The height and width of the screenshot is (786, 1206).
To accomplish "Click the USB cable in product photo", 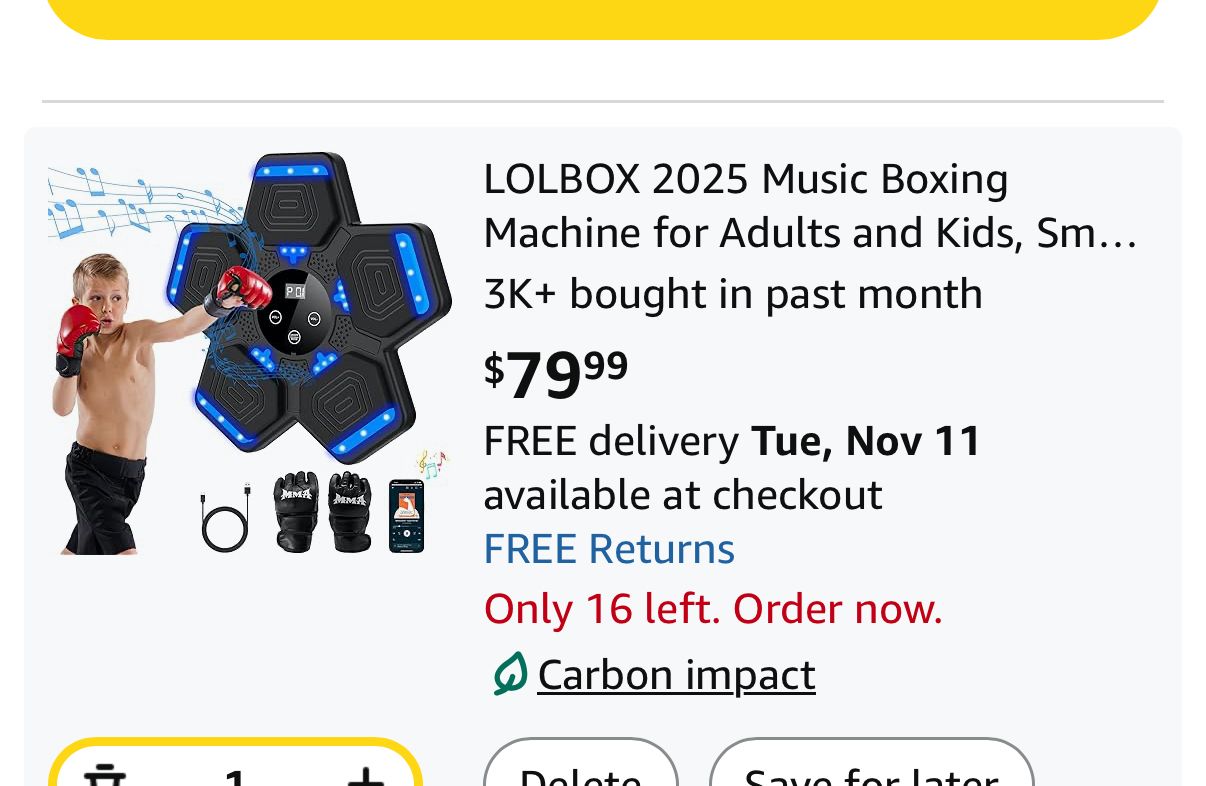I will point(225,516).
